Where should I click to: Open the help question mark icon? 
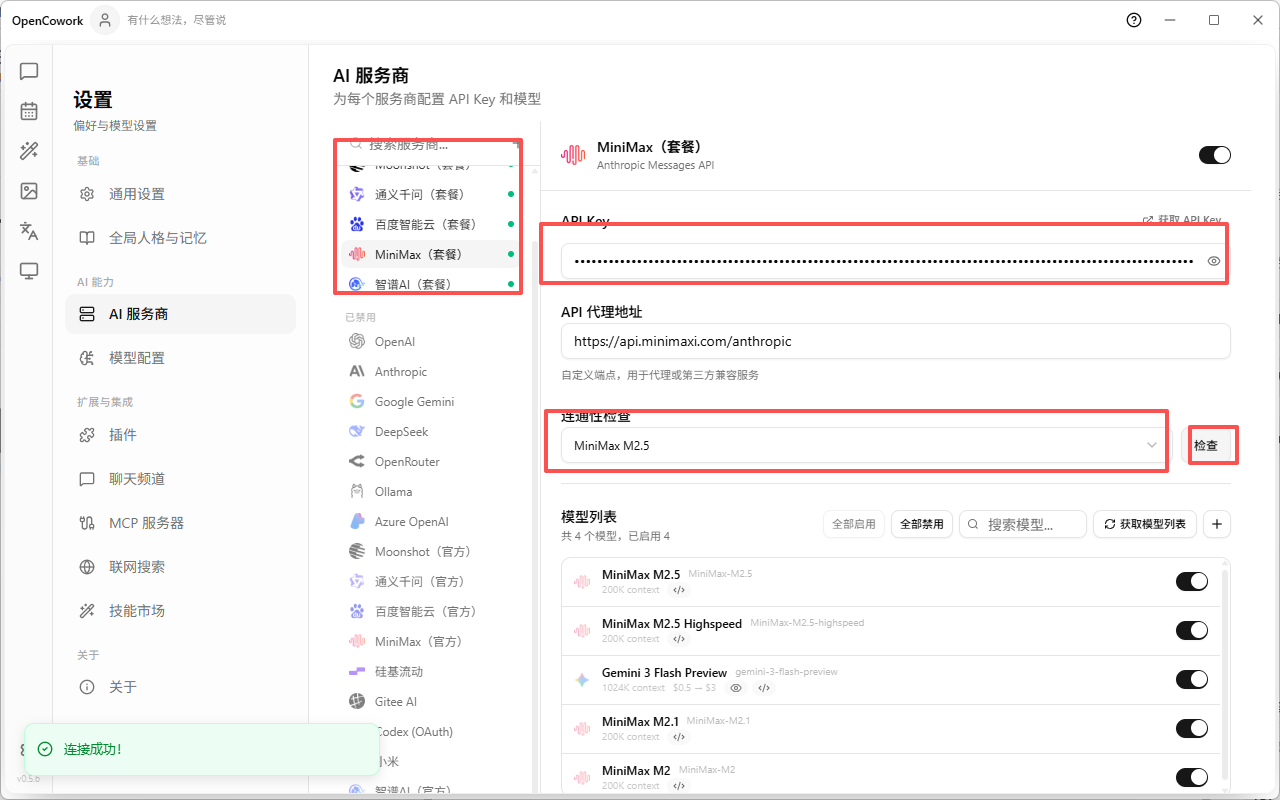pyautogui.click(x=1134, y=20)
